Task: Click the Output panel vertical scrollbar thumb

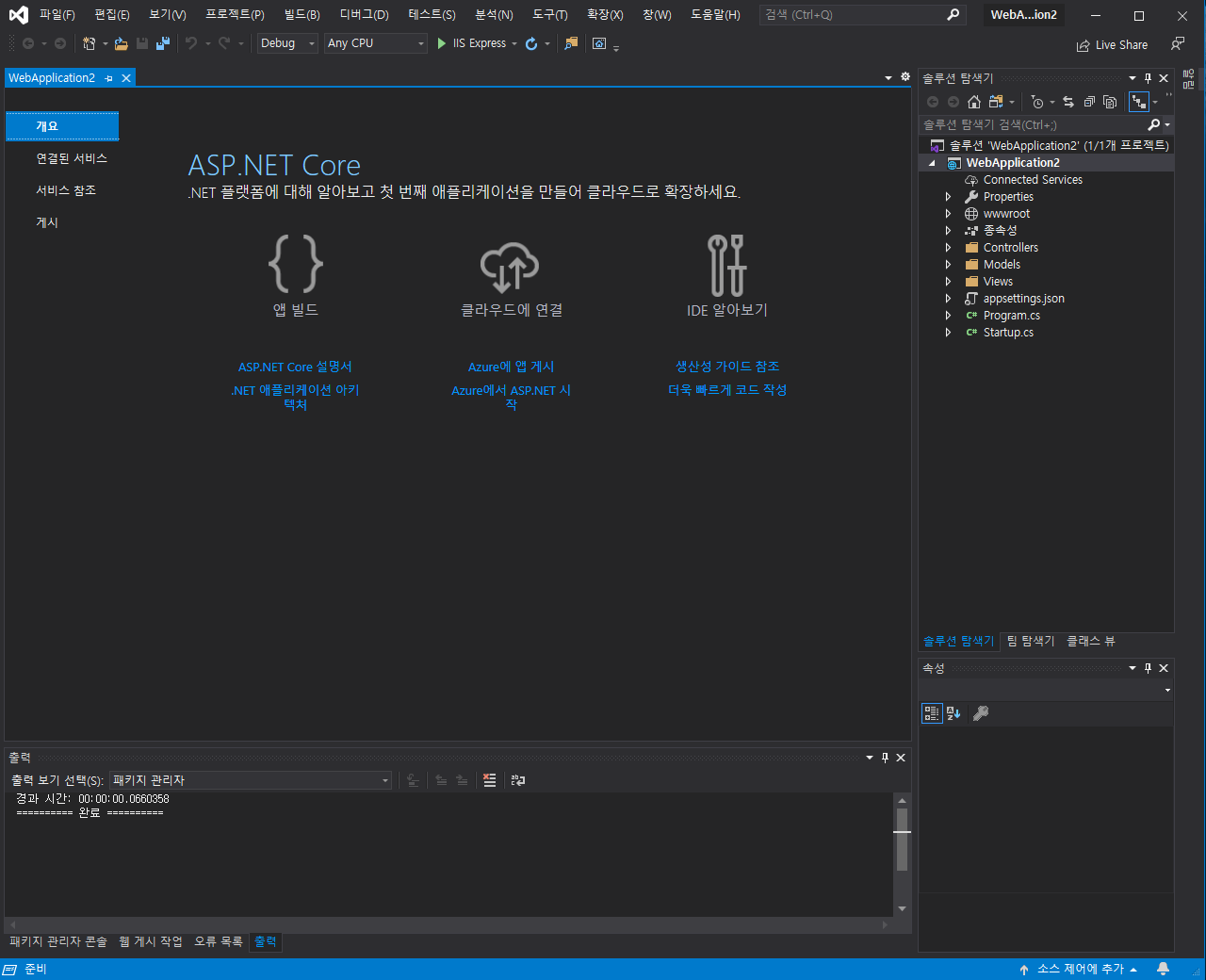Action: (902, 839)
